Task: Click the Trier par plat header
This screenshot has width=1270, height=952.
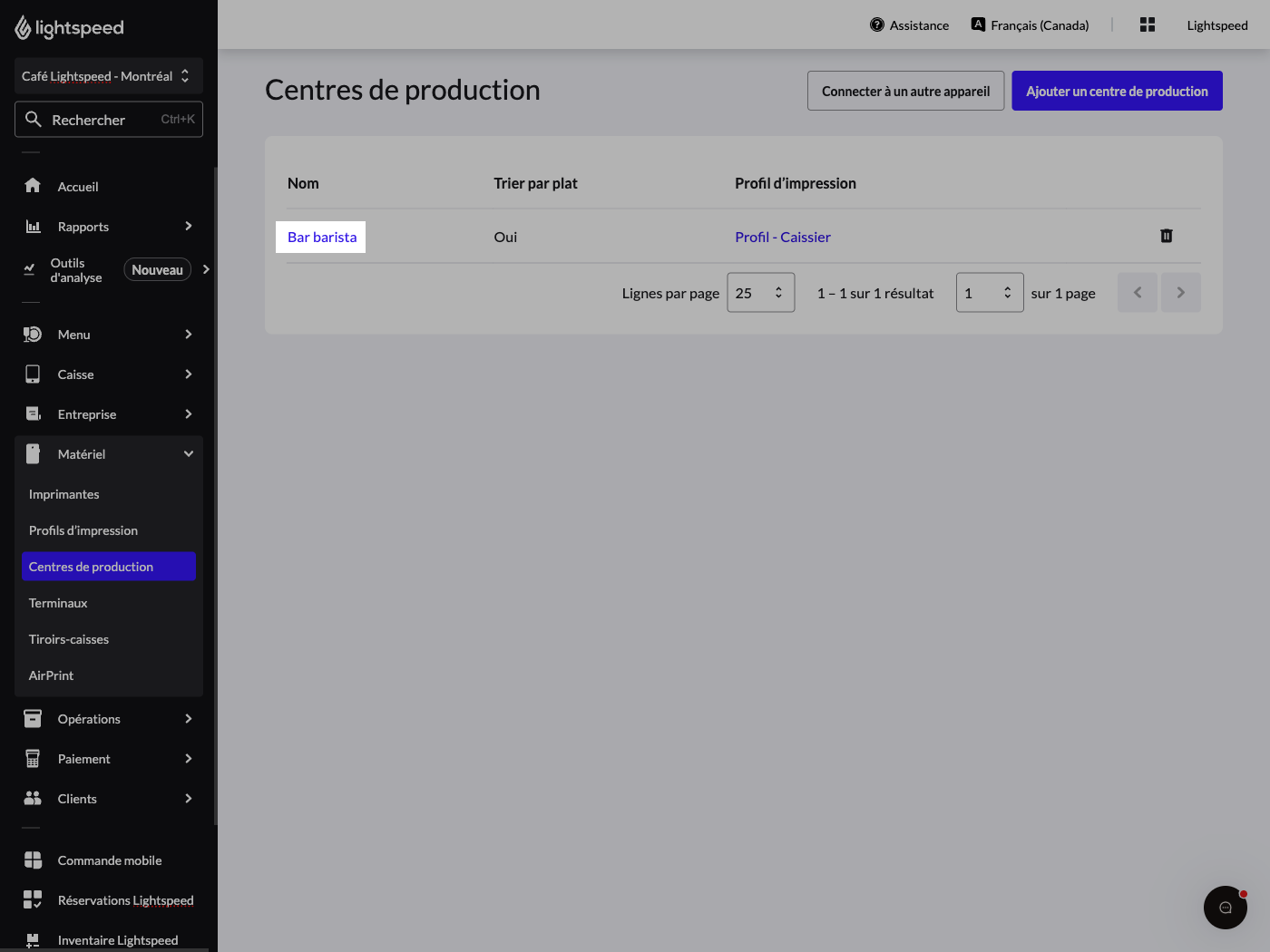Action: pos(535,183)
